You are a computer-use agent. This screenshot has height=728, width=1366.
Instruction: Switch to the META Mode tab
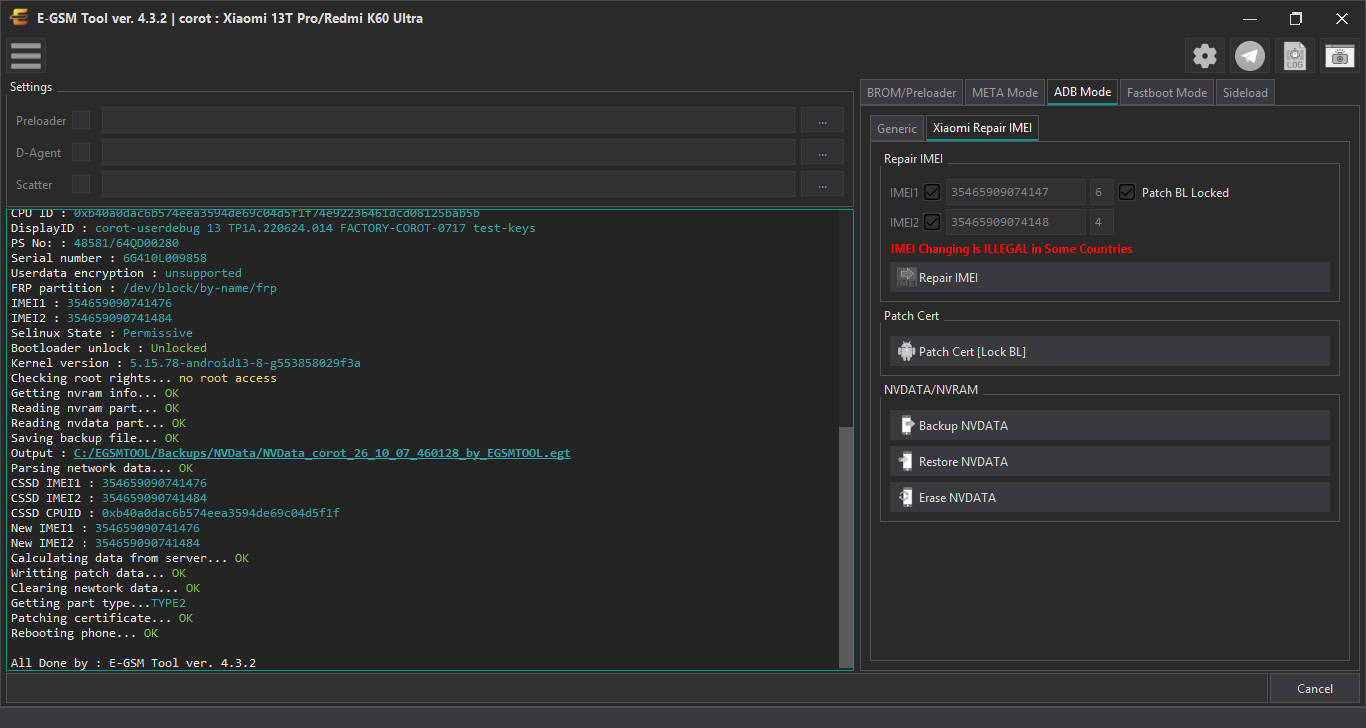(1005, 92)
